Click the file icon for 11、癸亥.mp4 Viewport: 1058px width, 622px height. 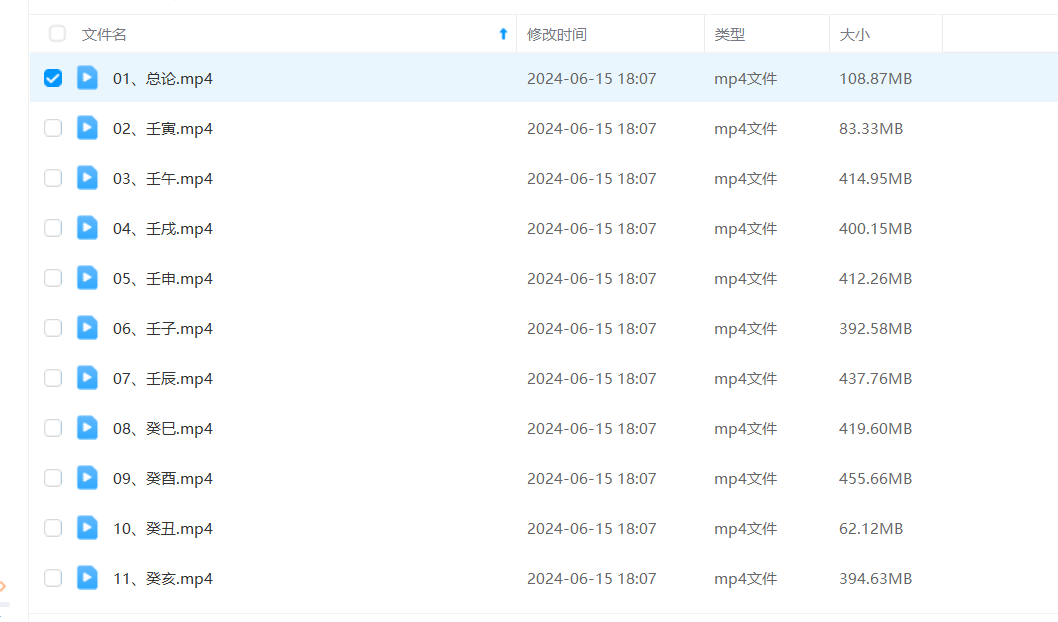(88, 578)
